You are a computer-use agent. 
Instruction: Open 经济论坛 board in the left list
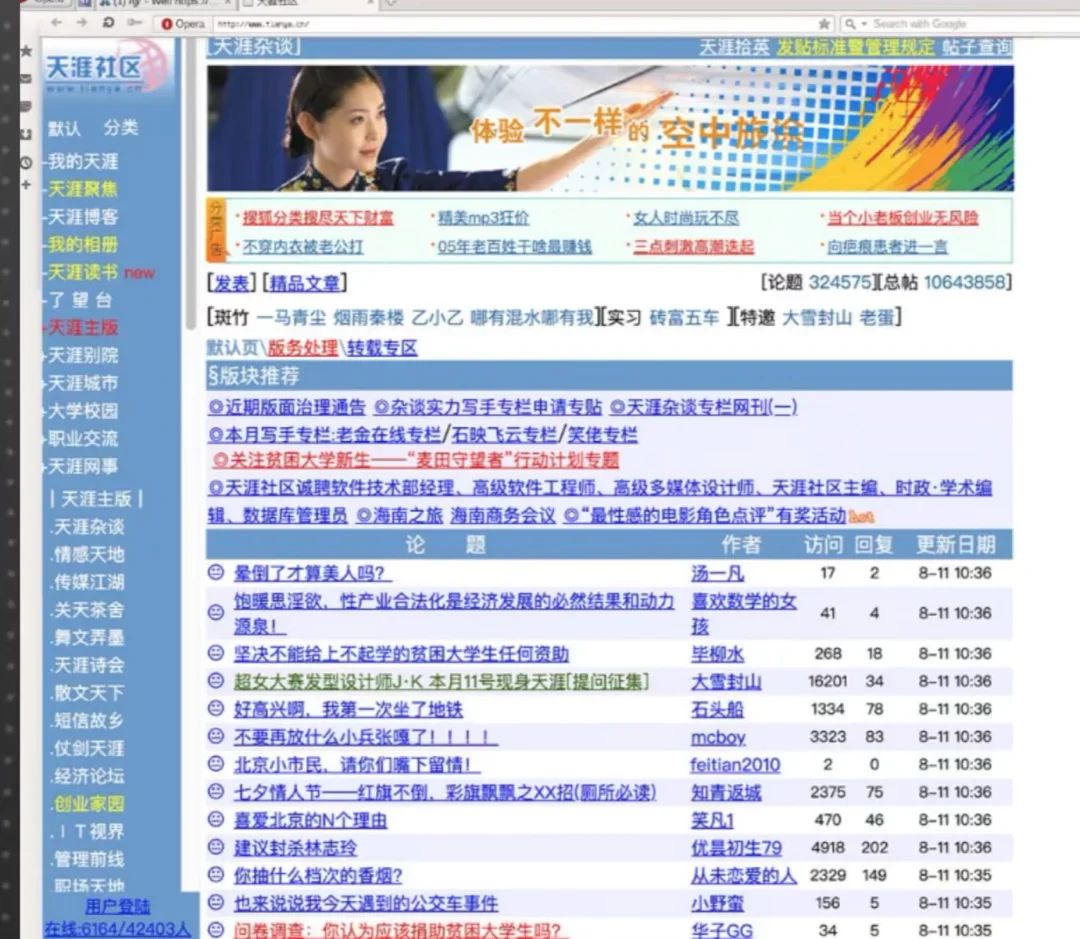(x=89, y=776)
